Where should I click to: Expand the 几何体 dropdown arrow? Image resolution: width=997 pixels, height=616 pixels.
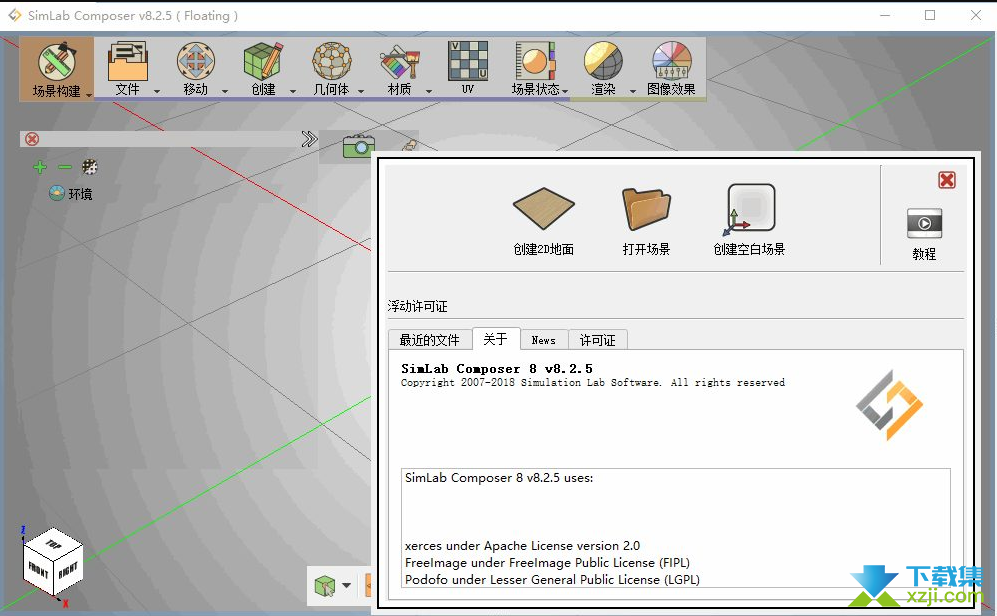click(361, 92)
